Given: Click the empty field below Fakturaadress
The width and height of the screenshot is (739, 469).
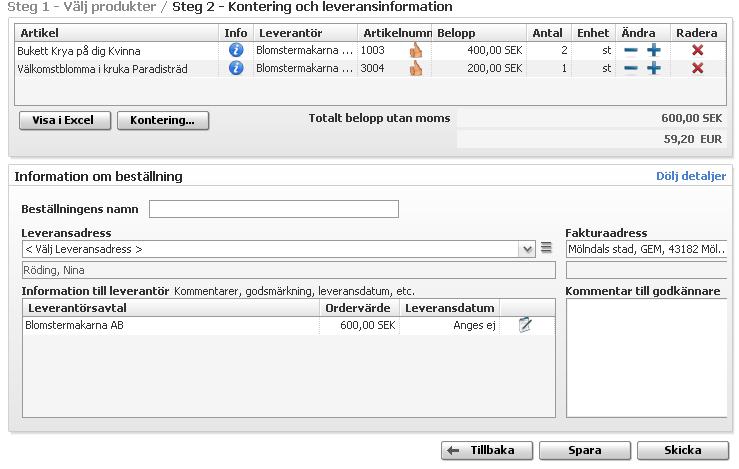Looking at the screenshot, I should point(646,270).
